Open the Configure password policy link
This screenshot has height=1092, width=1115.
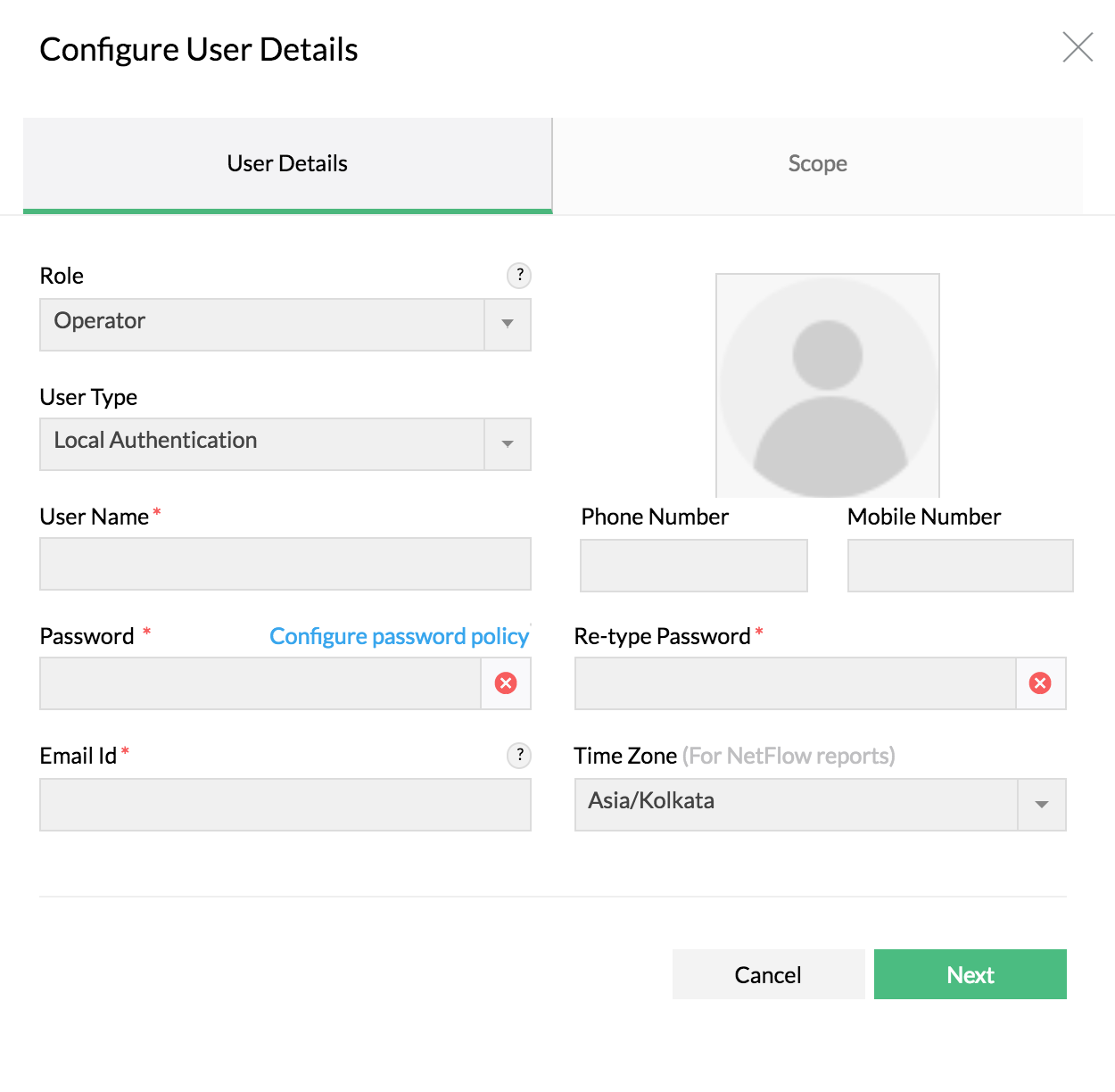click(399, 636)
